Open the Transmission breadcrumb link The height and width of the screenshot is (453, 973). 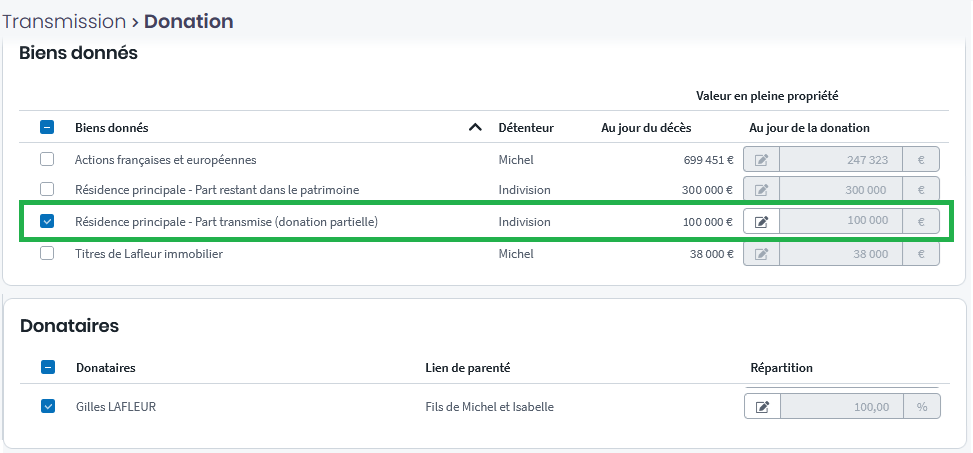point(63,21)
